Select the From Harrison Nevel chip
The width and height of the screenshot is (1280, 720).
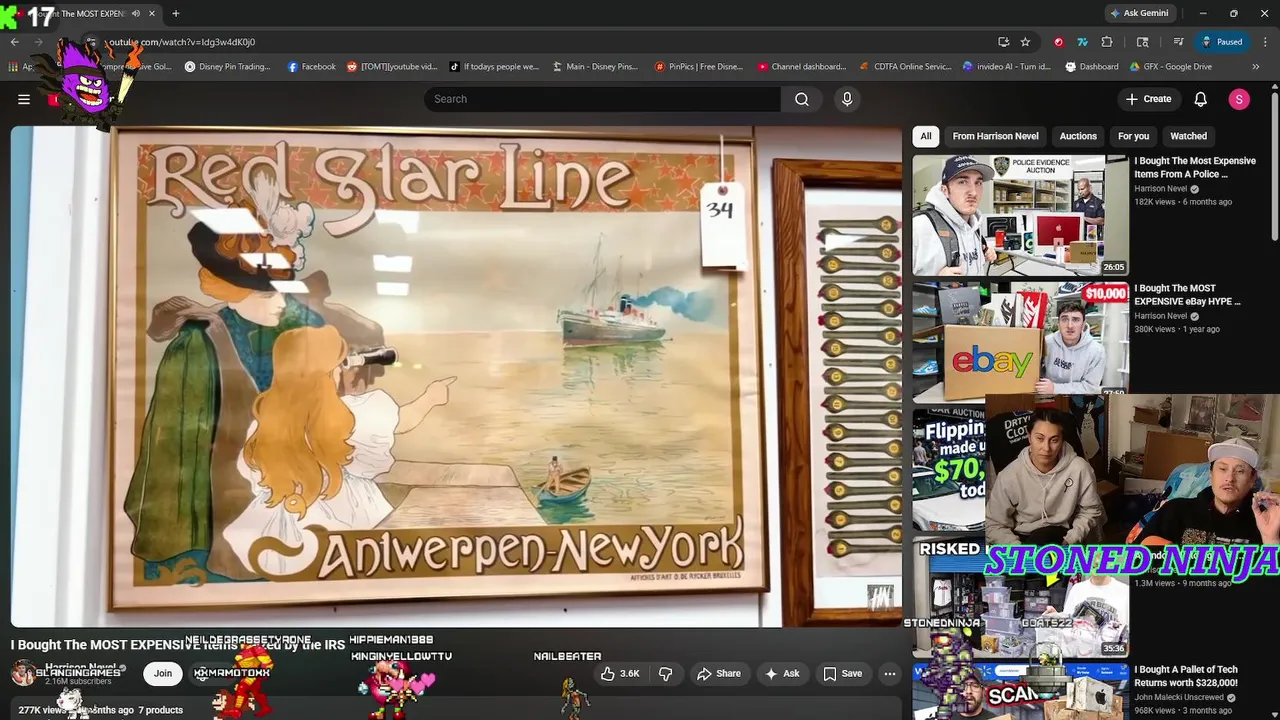tap(995, 136)
